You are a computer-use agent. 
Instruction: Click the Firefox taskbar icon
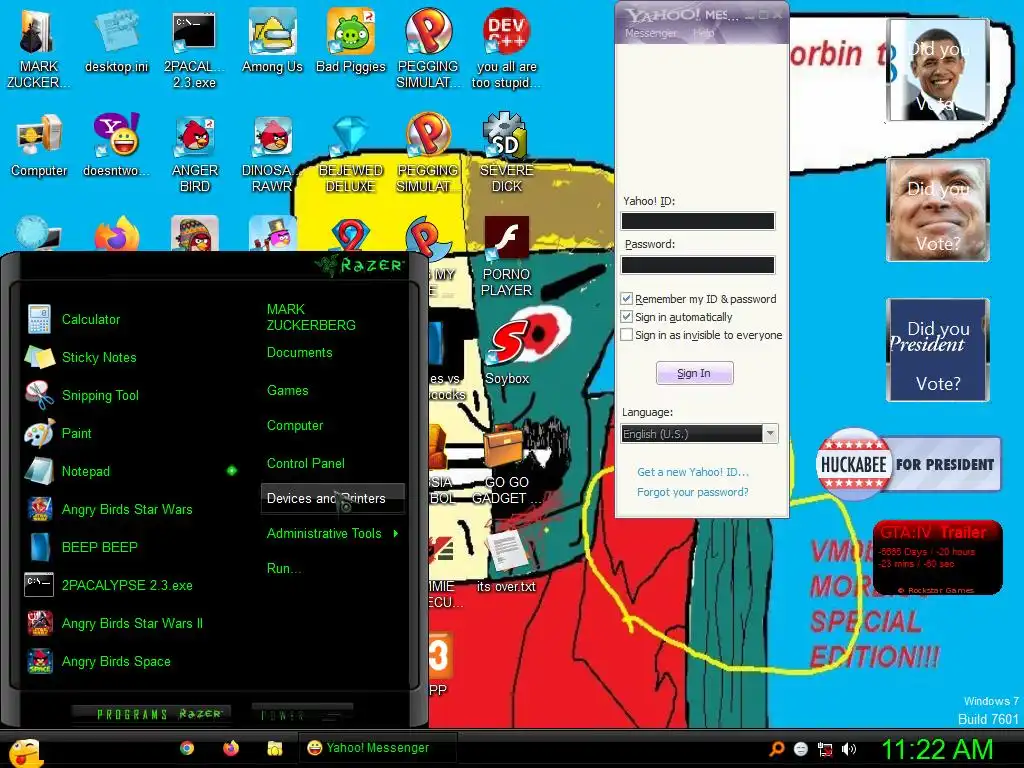click(231, 748)
